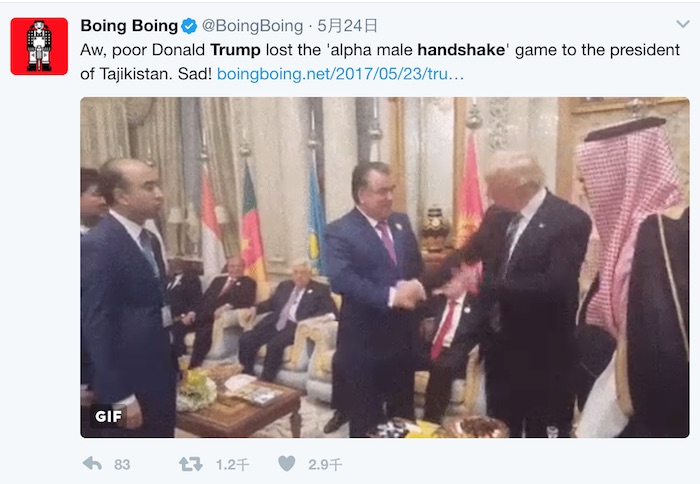Like the tweet with the heart icon
The height and width of the screenshot is (484, 700).
(287, 463)
